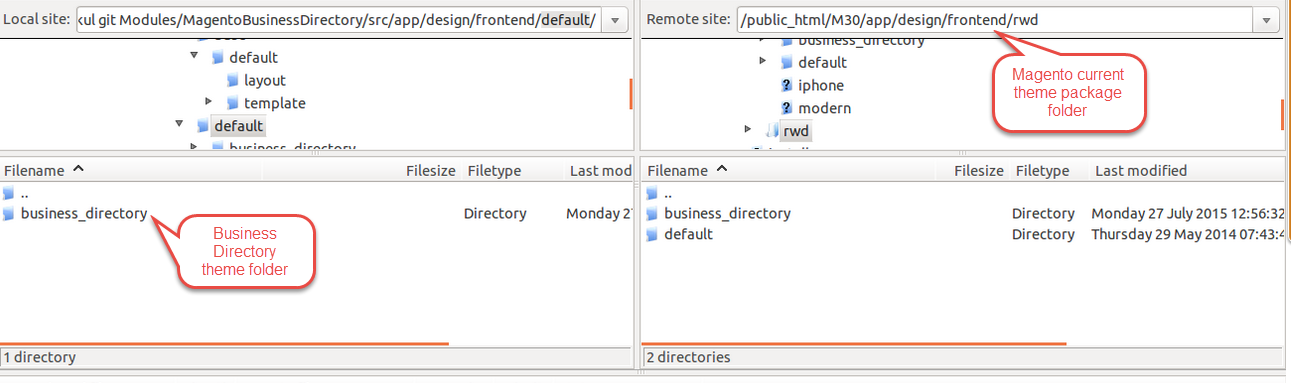Click the rwd folder icon in remote tree
The image size is (1291, 383).
[x=771, y=131]
